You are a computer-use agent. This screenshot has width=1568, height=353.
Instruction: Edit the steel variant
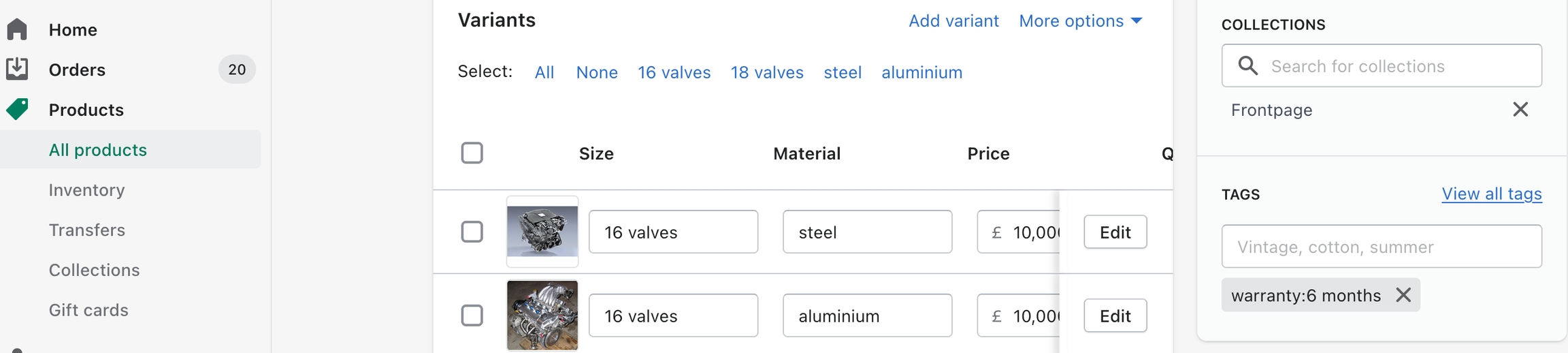click(1115, 232)
